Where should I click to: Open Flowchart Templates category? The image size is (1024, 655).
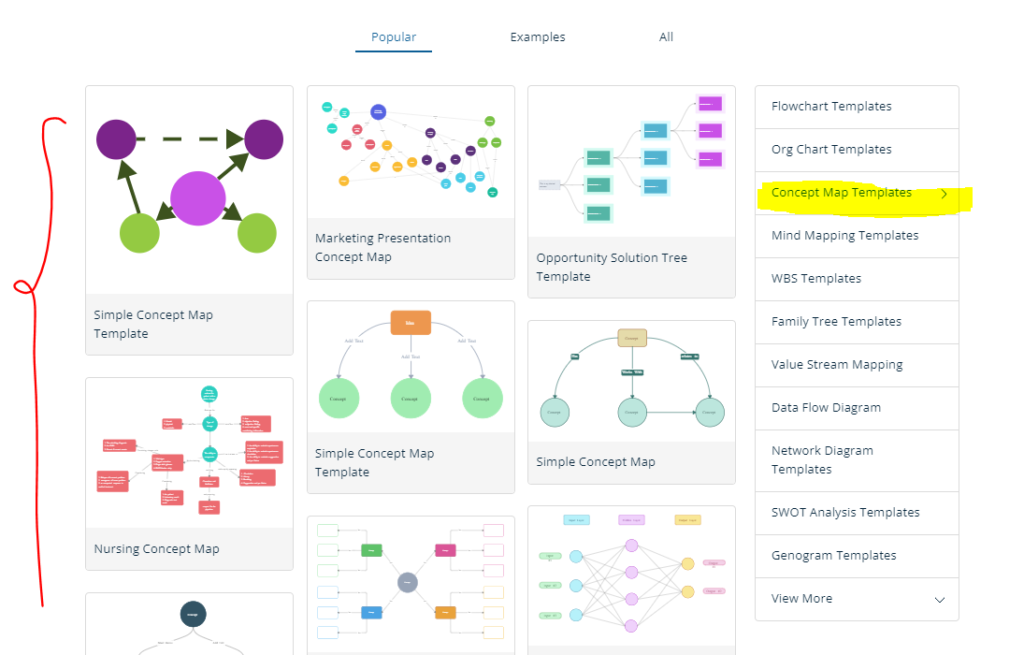831,106
